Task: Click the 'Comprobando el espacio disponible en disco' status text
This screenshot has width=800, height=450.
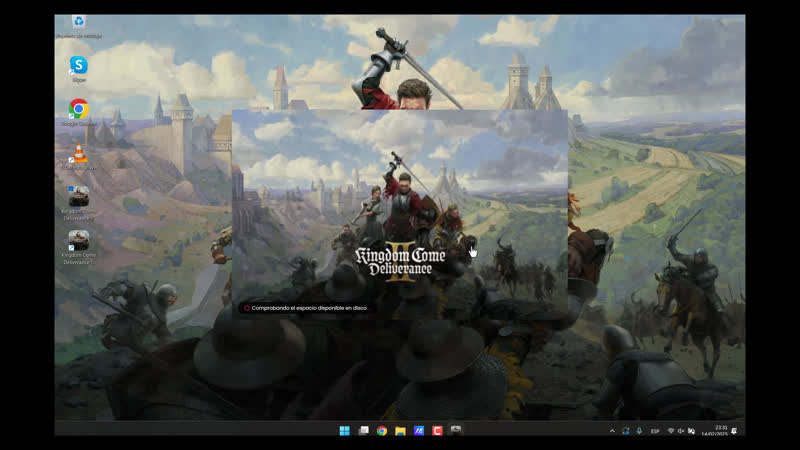Action: coord(309,308)
